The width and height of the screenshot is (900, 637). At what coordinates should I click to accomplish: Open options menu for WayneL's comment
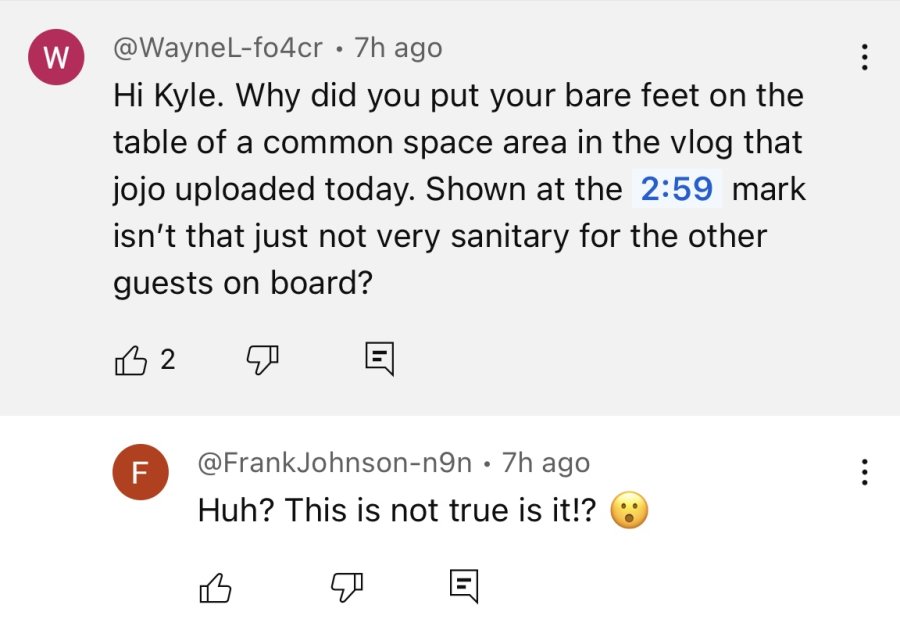click(864, 57)
